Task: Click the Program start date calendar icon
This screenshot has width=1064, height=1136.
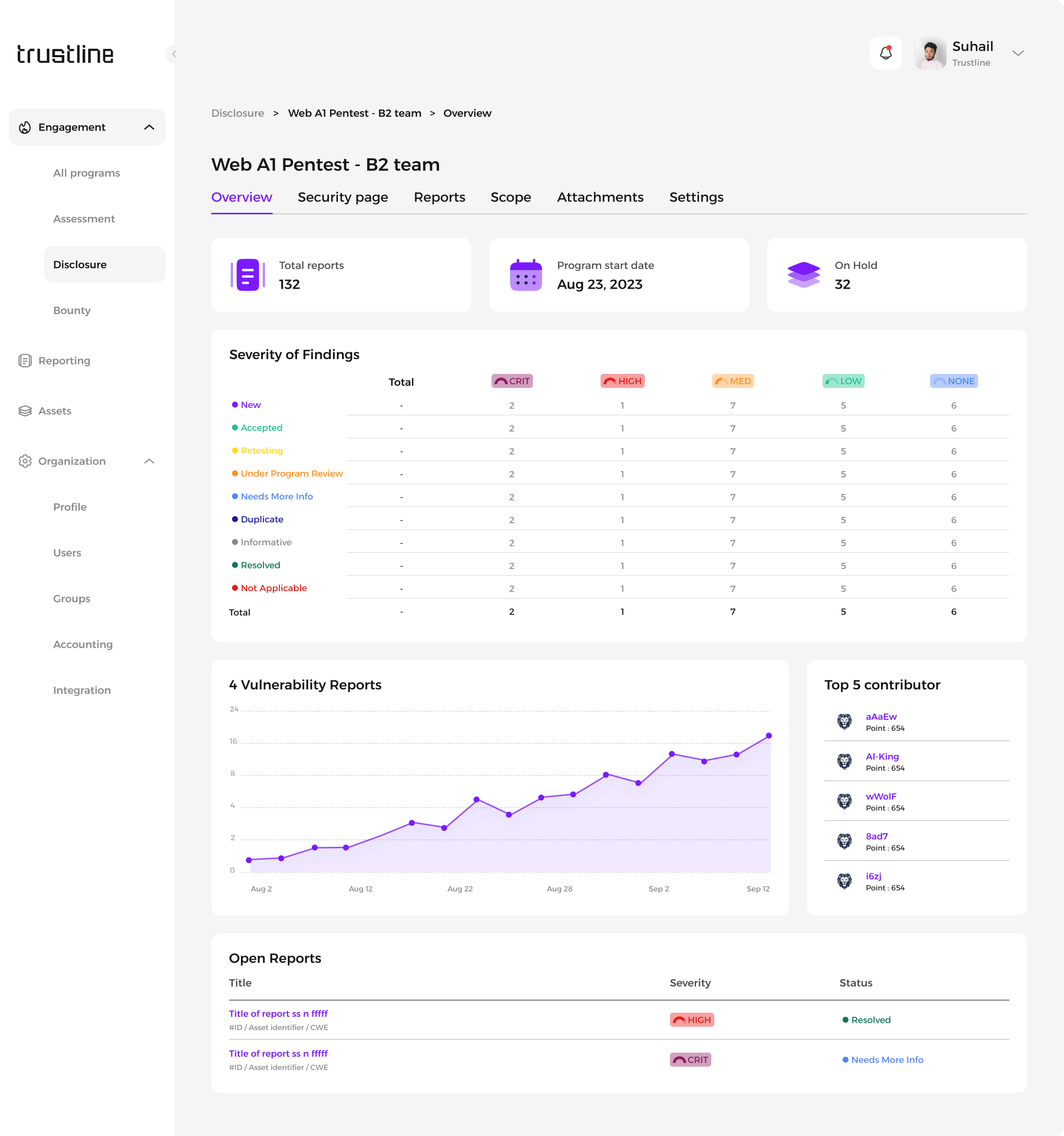Action: (525, 275)
